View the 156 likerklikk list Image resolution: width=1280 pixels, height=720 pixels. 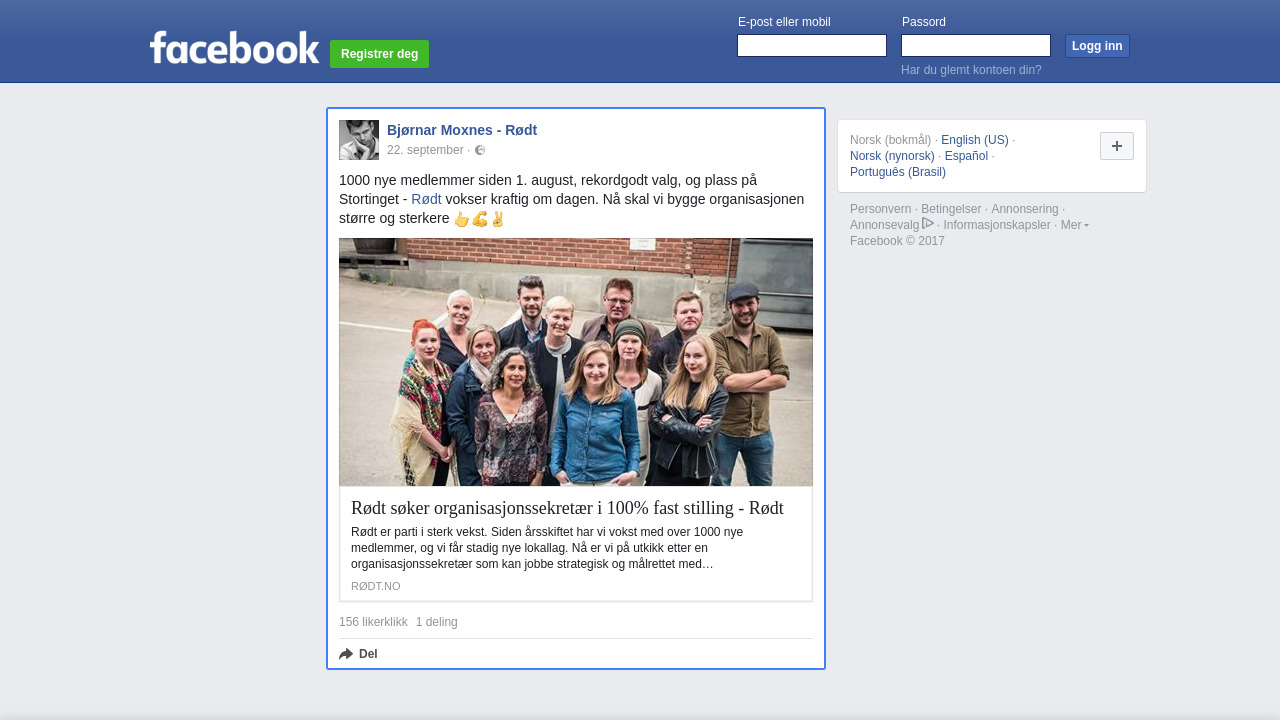tap(373, 622)
